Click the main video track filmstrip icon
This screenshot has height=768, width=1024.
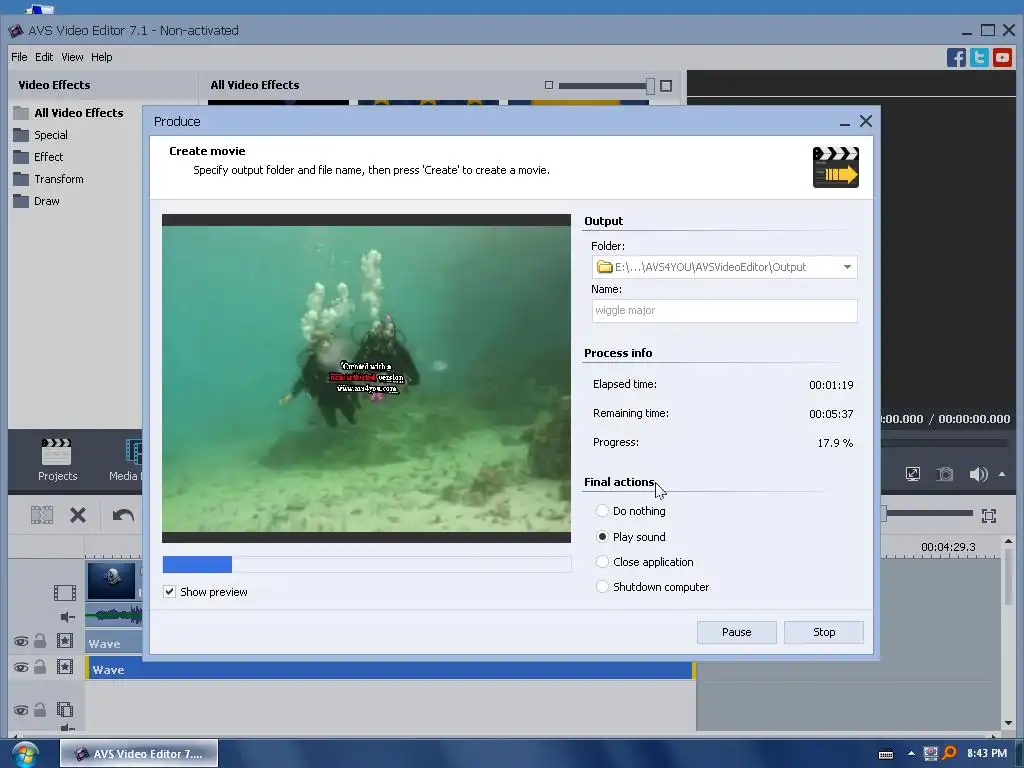coord(65,592)
